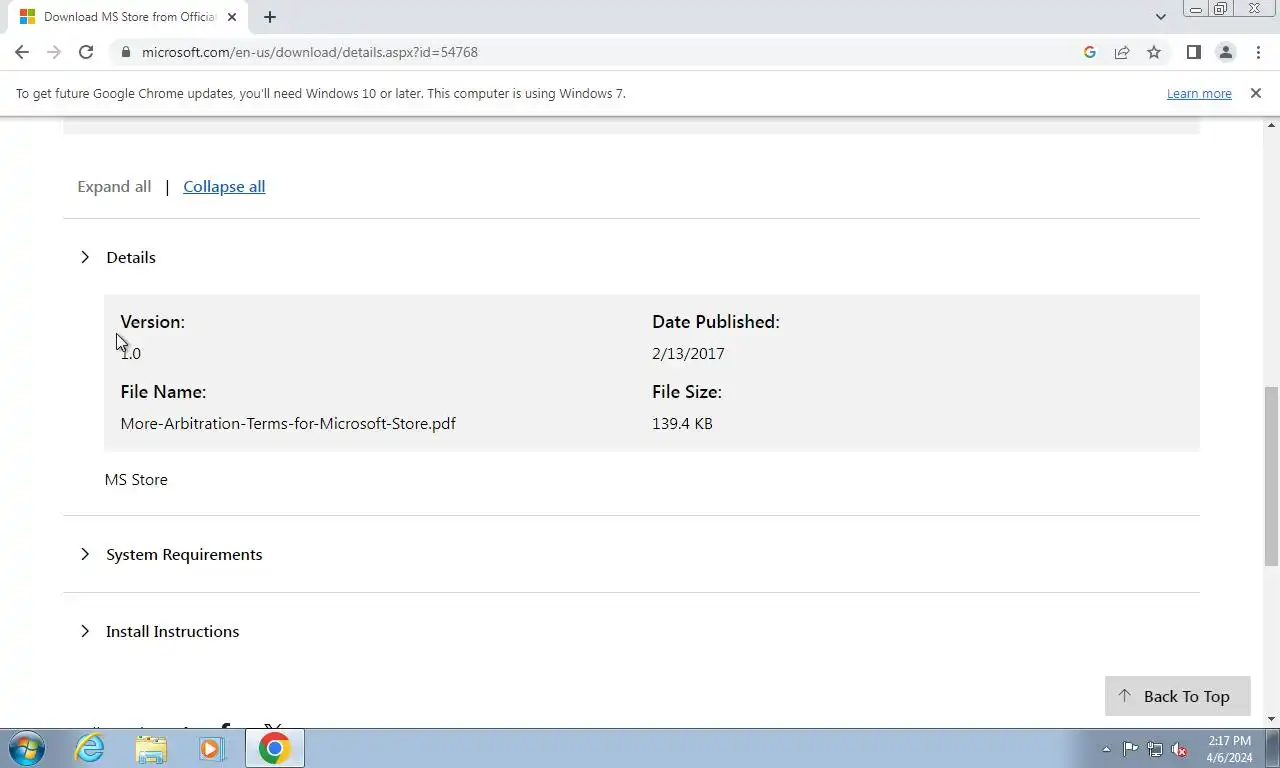The height and width of the screenshot is (768, 1280).
Task: Click the MS Store description text
Action: point(136,479)
